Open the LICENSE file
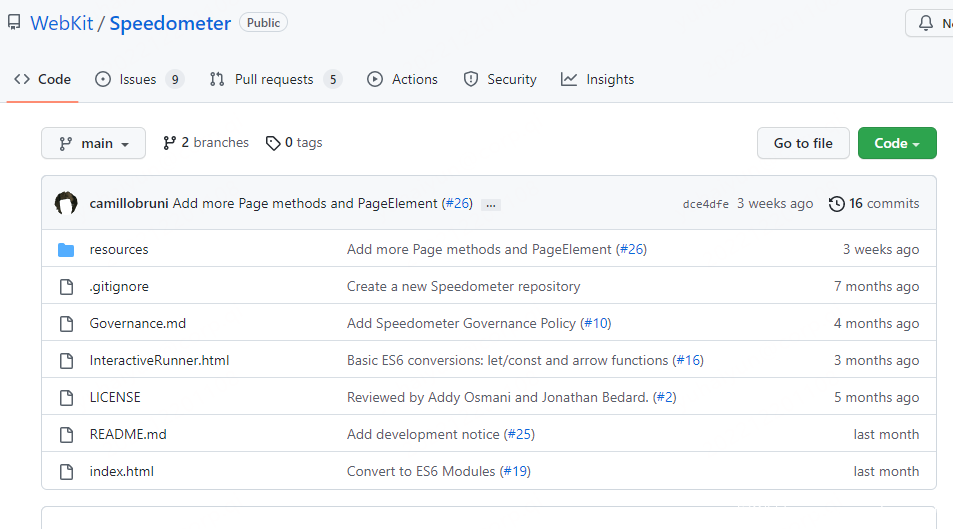The height and width of the screenshot is (529, 953). tap(115, 397)
